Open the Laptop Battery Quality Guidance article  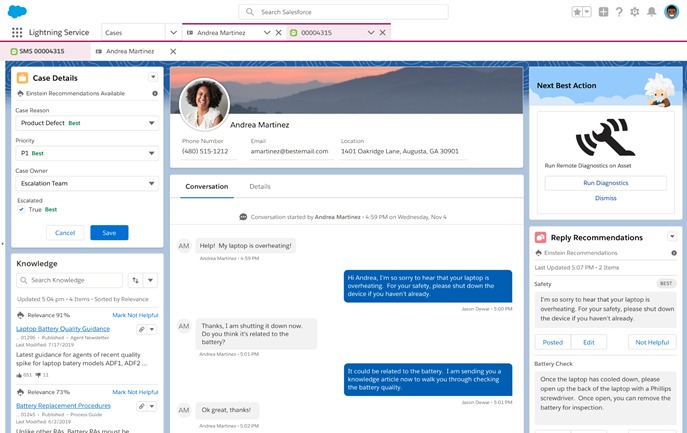coord(63,329)
